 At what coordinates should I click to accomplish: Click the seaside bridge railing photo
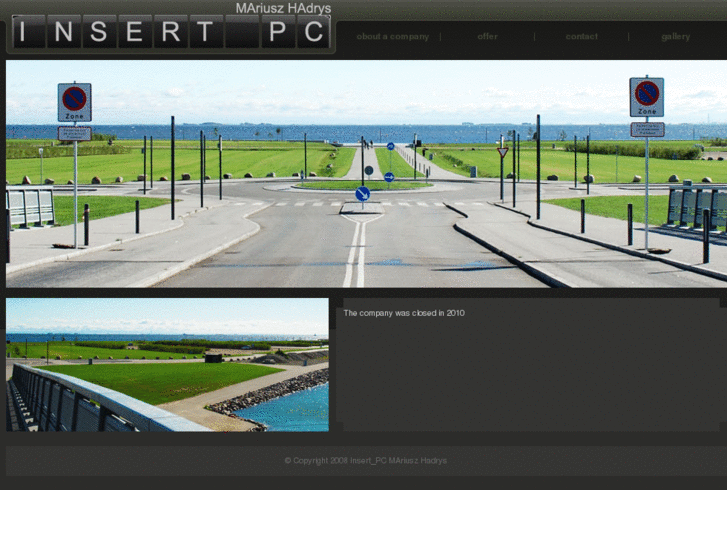point(167,365)
